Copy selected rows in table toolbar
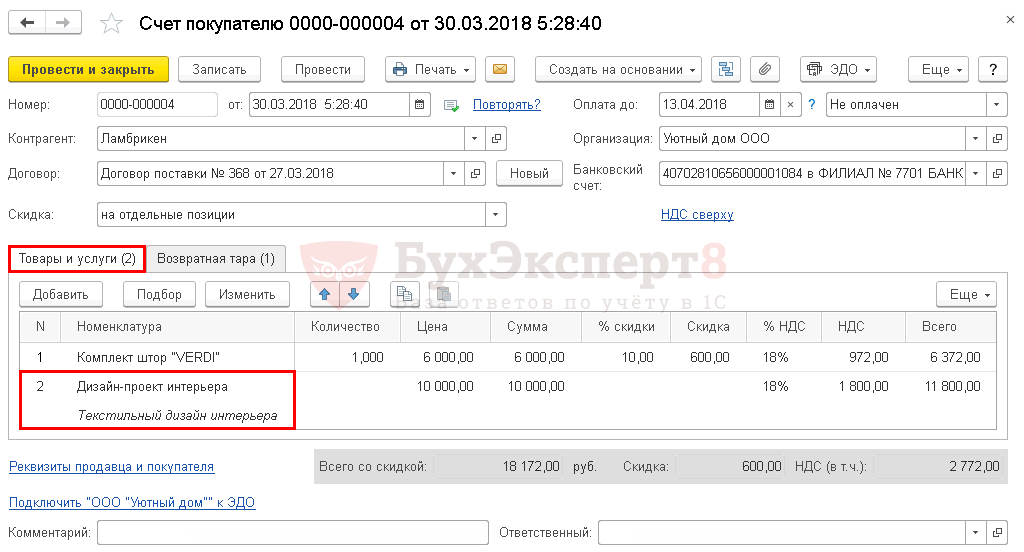This screenshot has height=552, width=1024. 405,294
